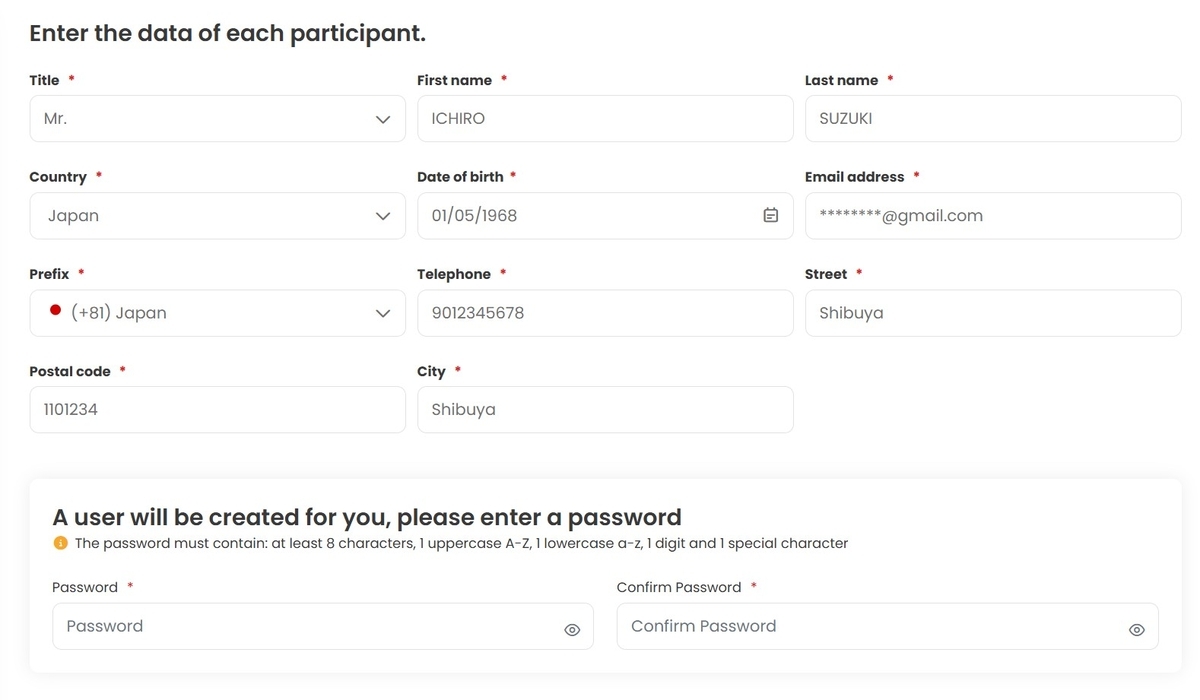The image size is (1200, 700).
Task: Click the Date of birth field 01/05/1968
Action: [x=605, y=216]
